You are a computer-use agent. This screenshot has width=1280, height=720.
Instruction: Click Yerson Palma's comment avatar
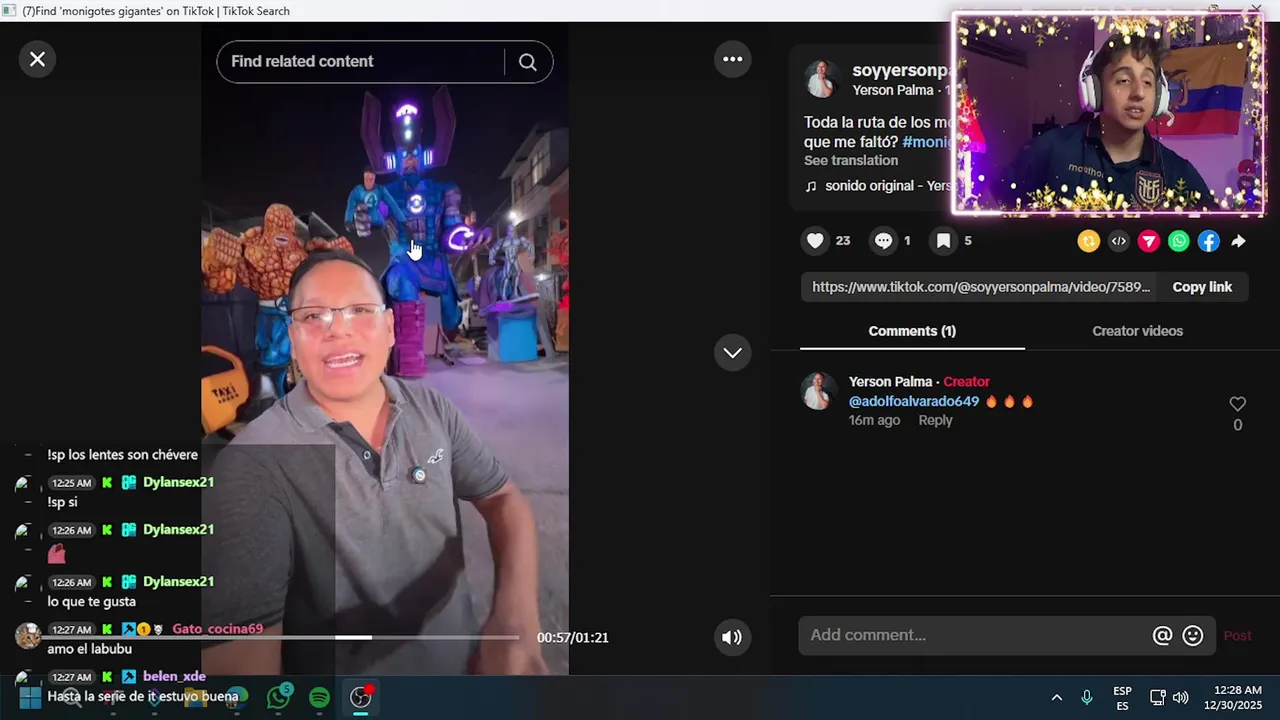click(x=818, y=391)
